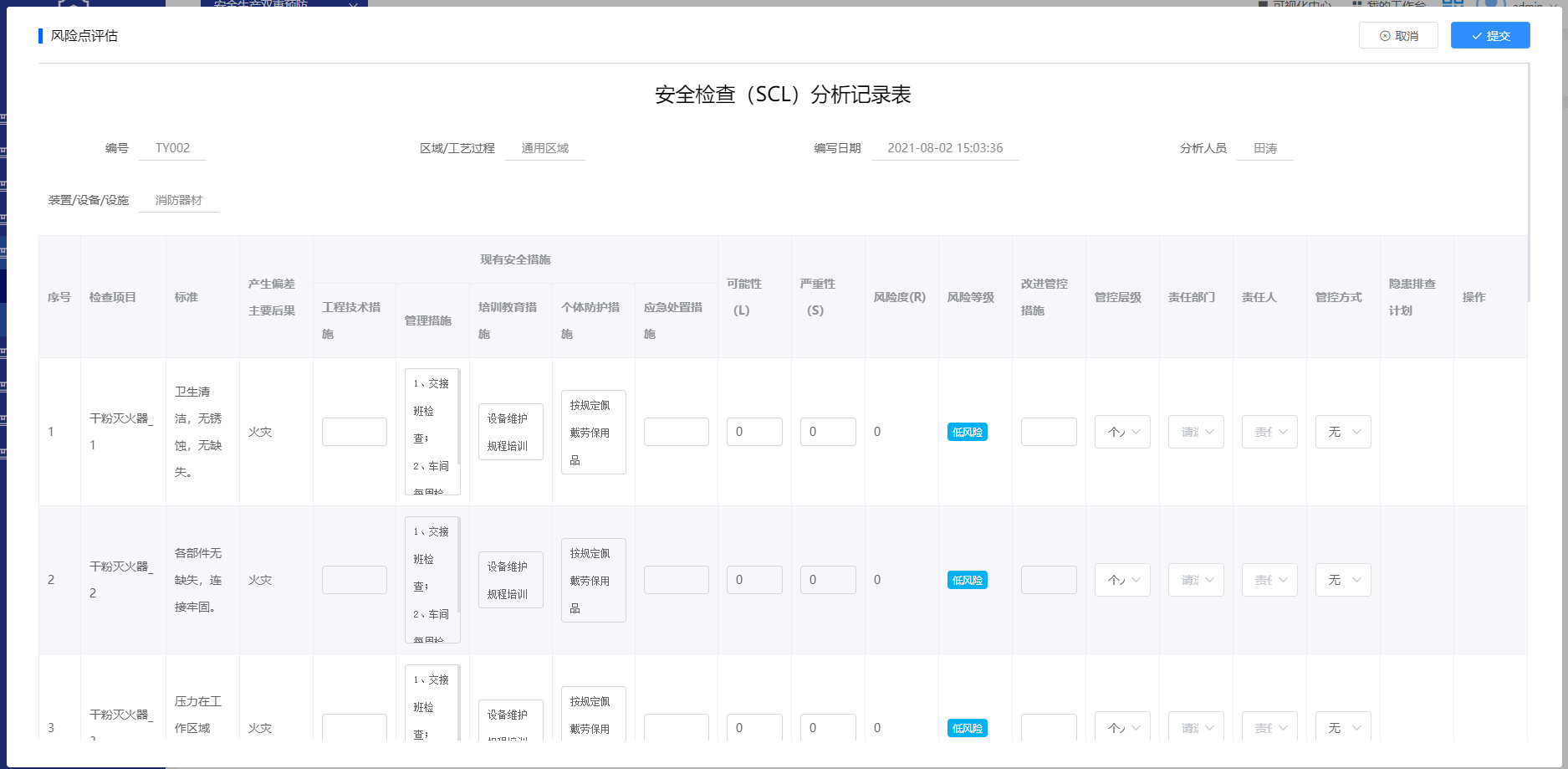The width and height of the screenshot is (1568, 769).
Task: Click 干粉灭火器_1 check item cell
Action: [123, 432]
